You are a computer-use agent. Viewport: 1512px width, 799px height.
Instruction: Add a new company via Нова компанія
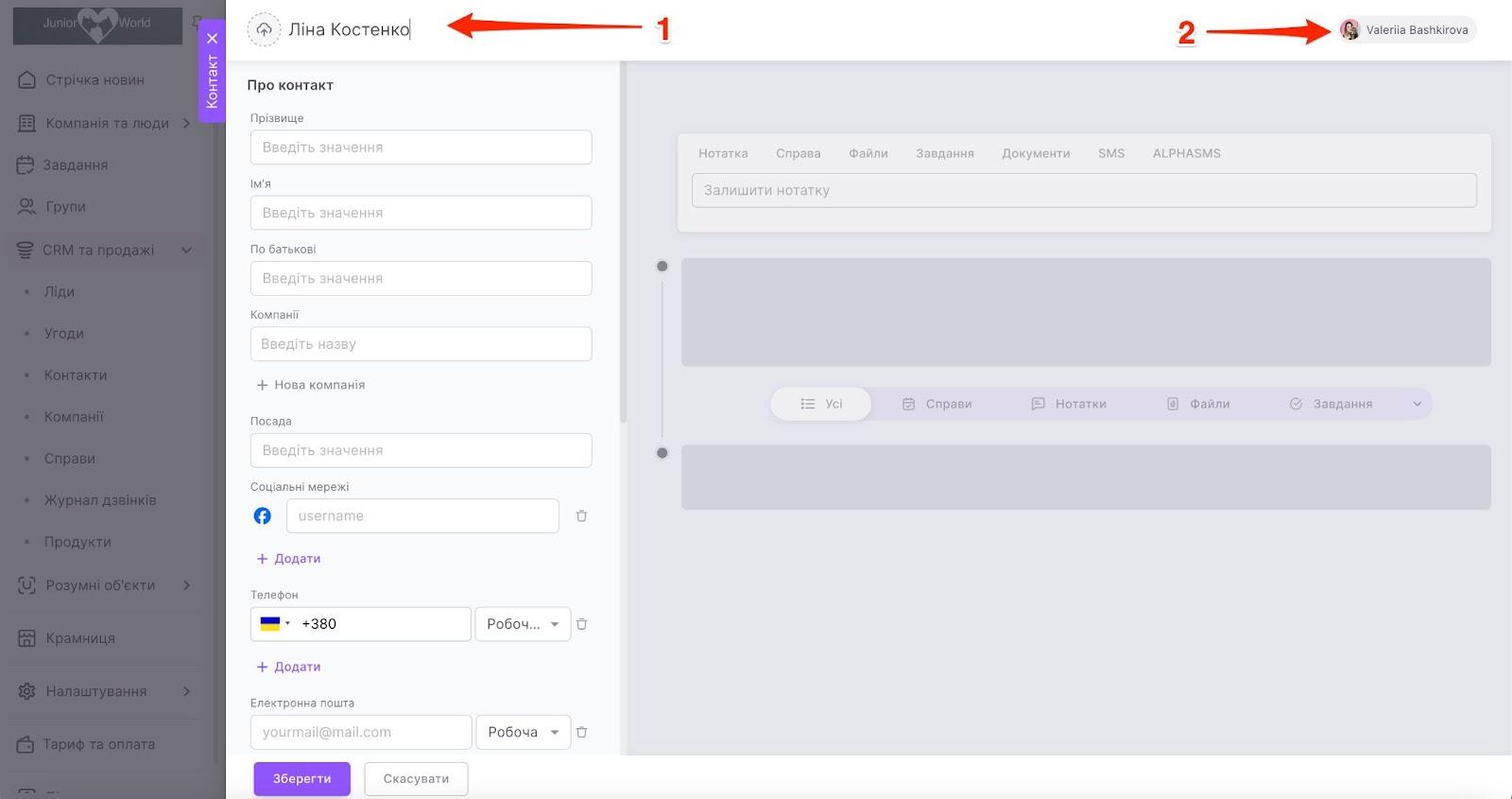click(x=311, y=385)
